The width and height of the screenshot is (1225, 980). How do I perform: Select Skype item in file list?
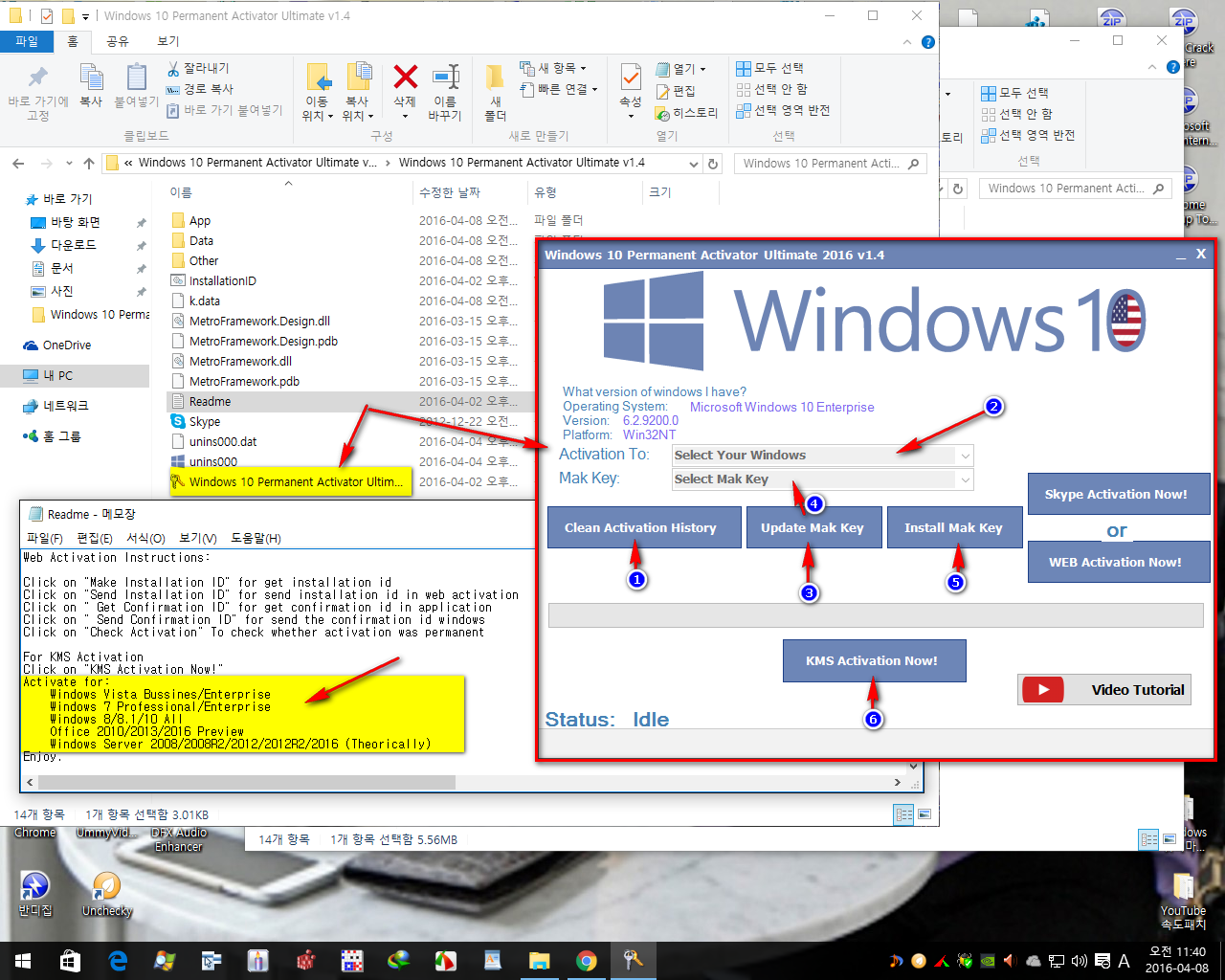[204, 421]
